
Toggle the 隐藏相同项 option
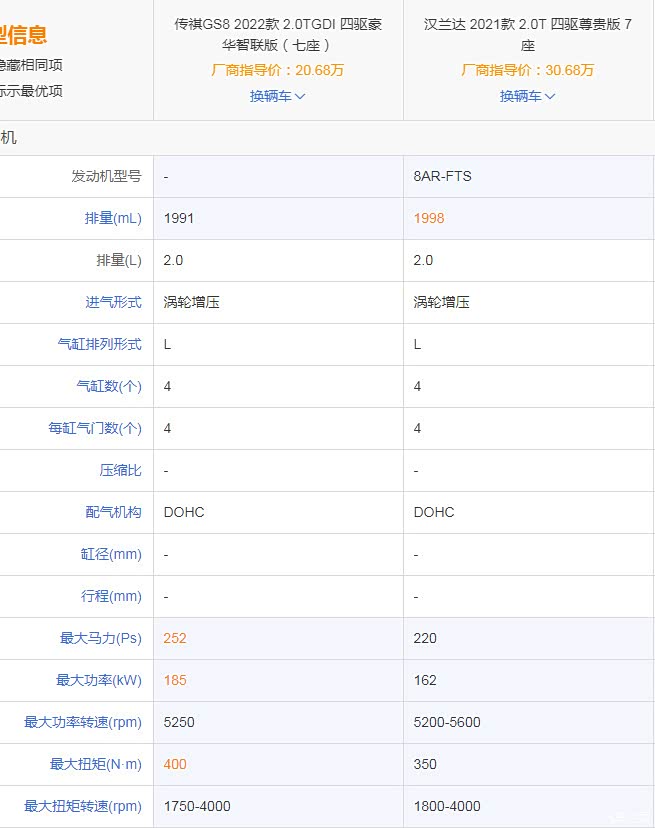pos(30,65)
